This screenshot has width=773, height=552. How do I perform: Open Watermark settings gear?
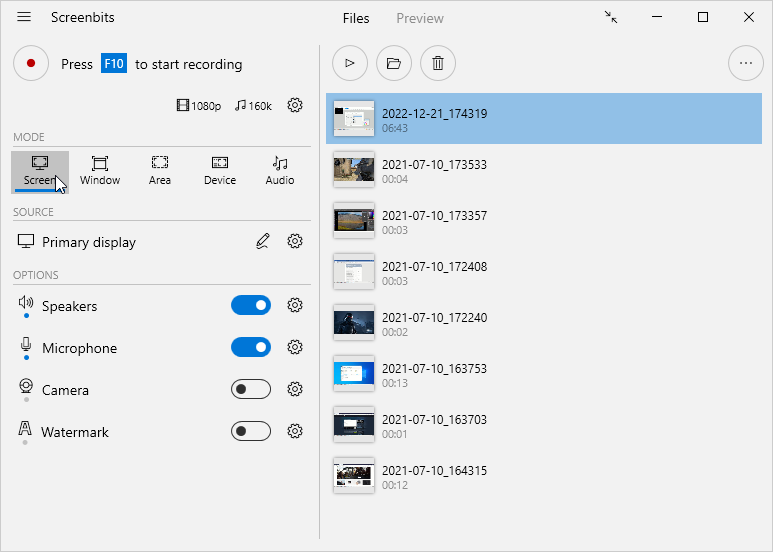[295, 431]
